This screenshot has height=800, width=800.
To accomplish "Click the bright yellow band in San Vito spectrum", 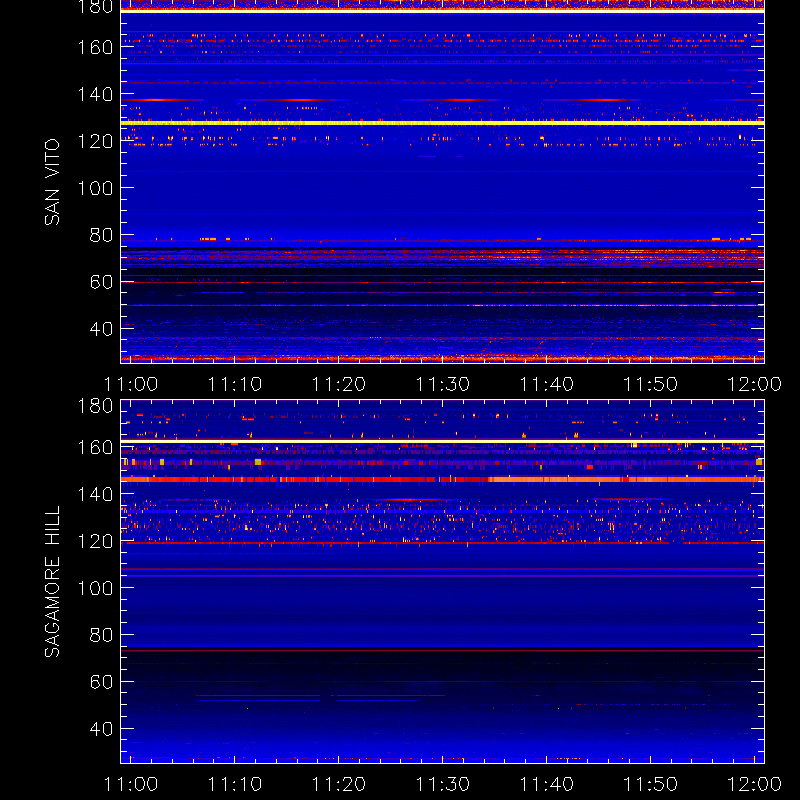I will (442, 123).
